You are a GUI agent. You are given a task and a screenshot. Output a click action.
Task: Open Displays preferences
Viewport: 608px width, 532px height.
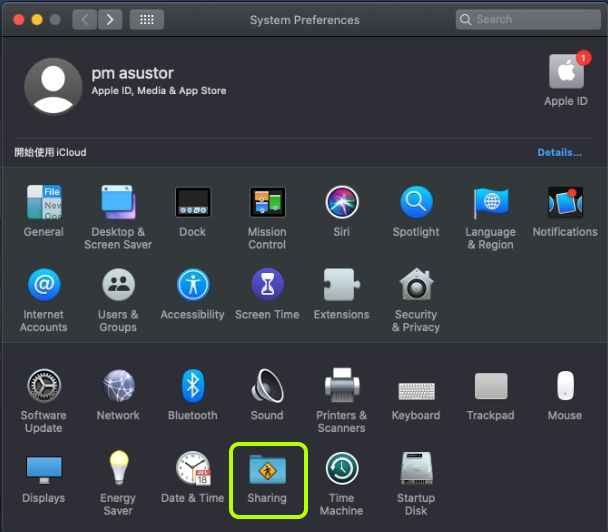tap(44, 469)
